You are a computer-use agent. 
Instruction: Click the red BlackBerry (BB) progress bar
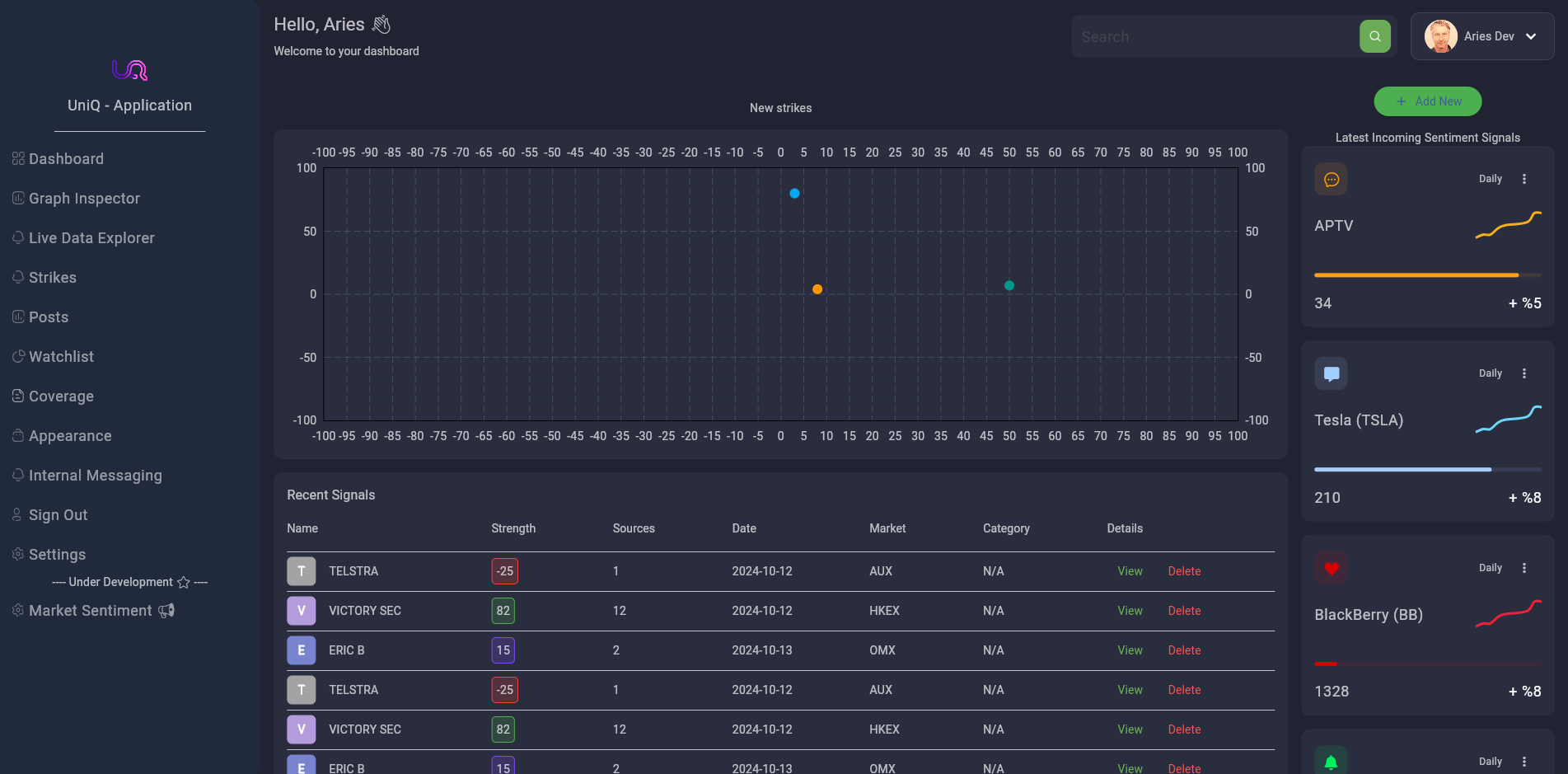[x=1428, y=664]
